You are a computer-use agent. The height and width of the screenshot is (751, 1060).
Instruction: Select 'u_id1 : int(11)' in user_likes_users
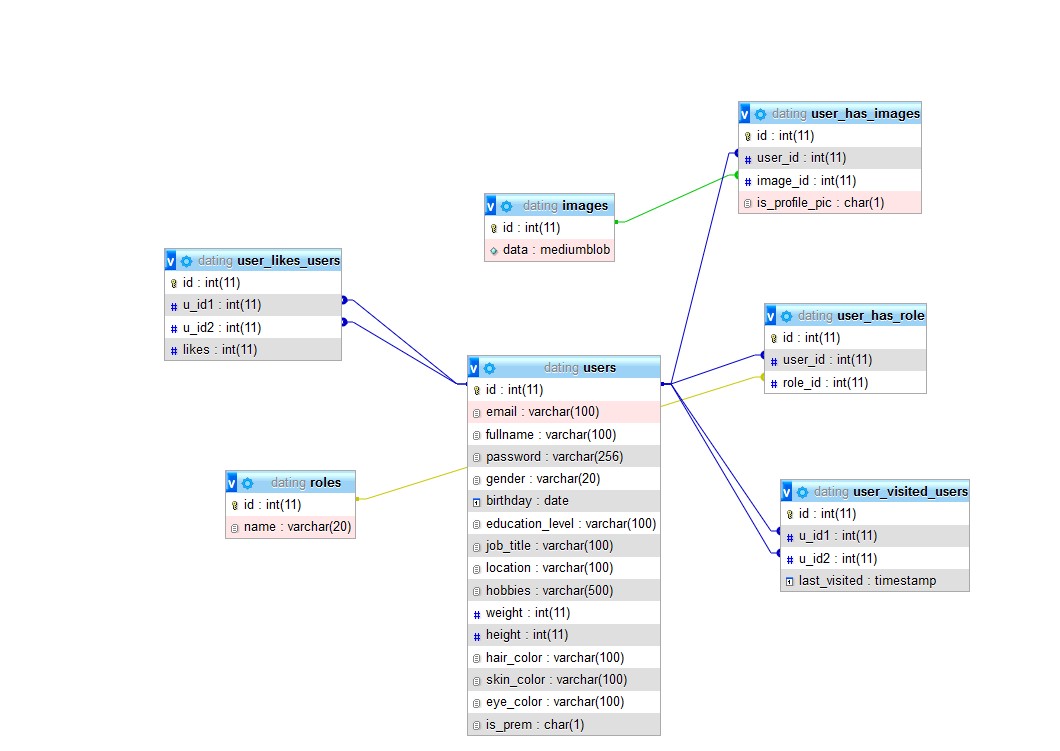253,305
